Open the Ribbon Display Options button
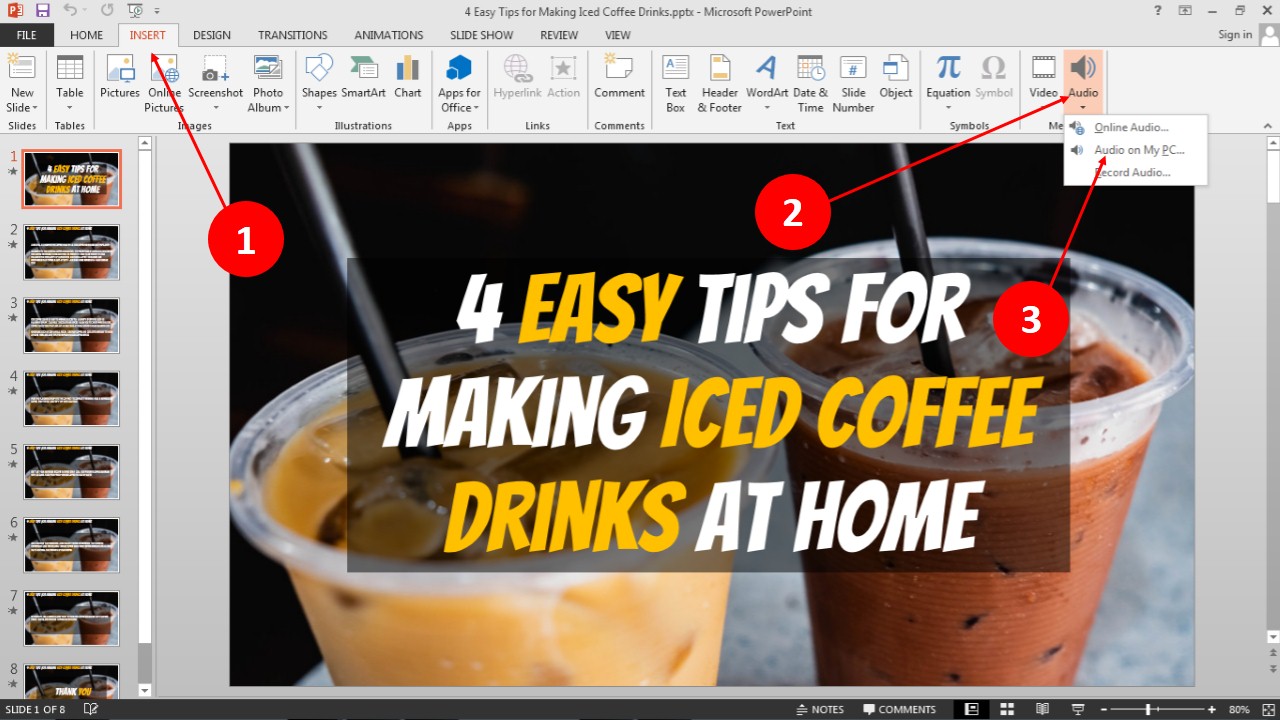 1186,11
